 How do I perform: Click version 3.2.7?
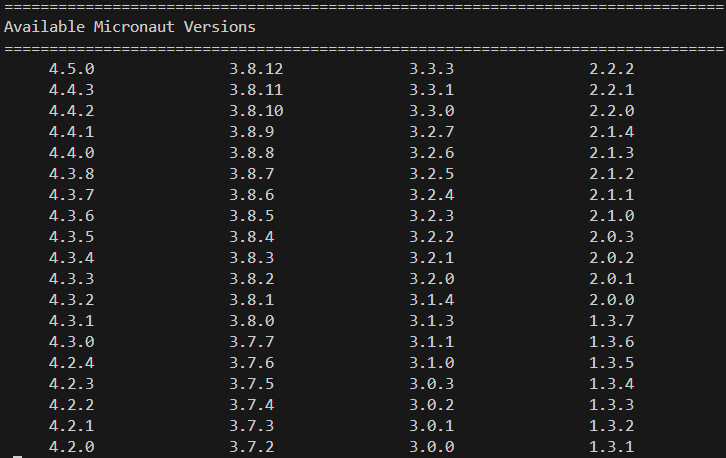point(432,132)
